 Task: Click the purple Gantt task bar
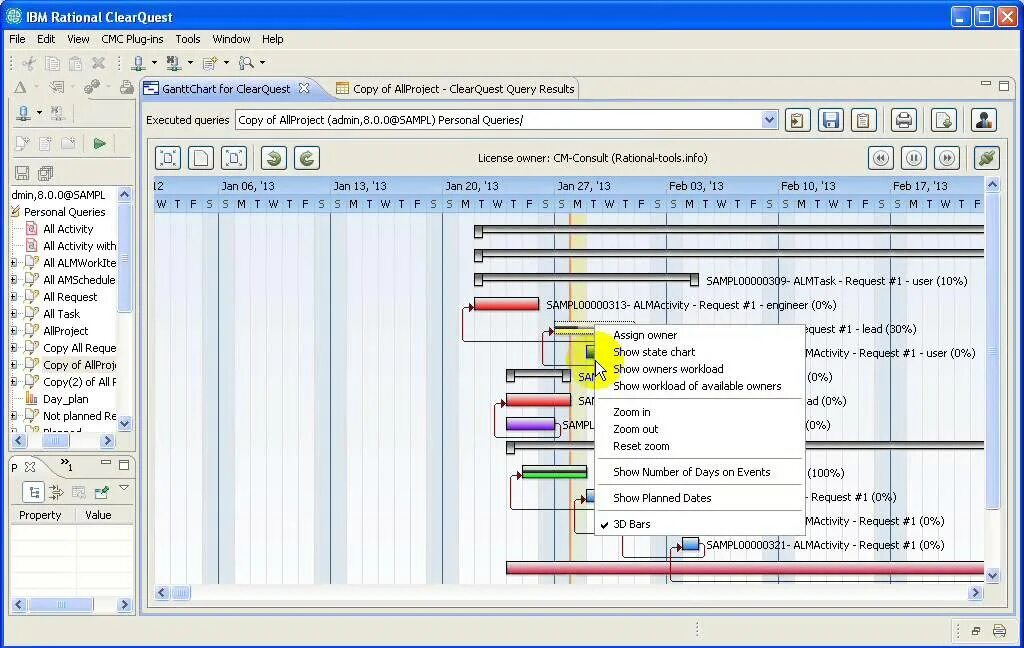tap(530, 425)
